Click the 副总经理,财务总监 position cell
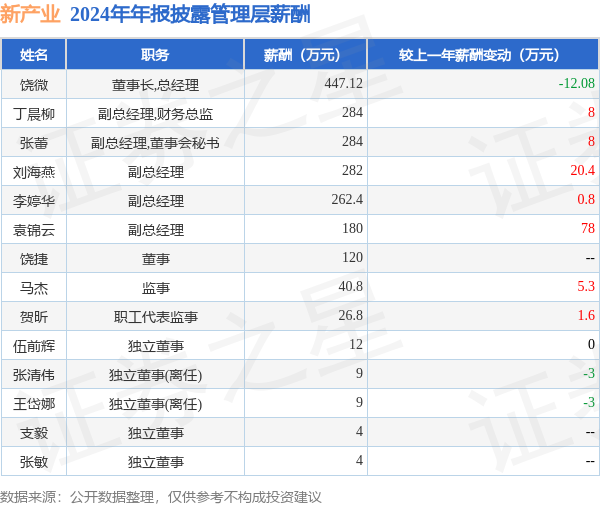 pos(155,114)
